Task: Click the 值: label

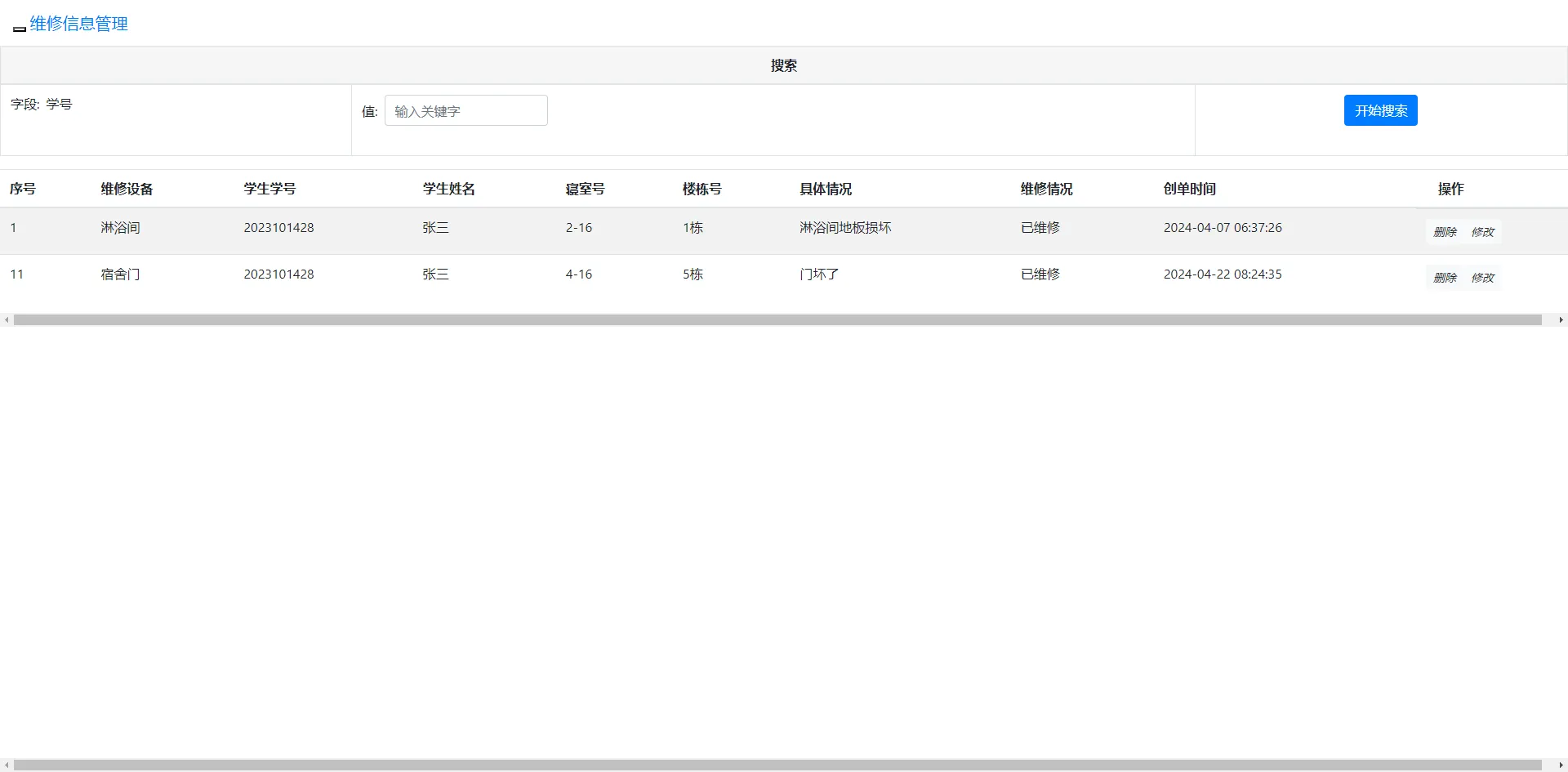Action: click(370, 112)
